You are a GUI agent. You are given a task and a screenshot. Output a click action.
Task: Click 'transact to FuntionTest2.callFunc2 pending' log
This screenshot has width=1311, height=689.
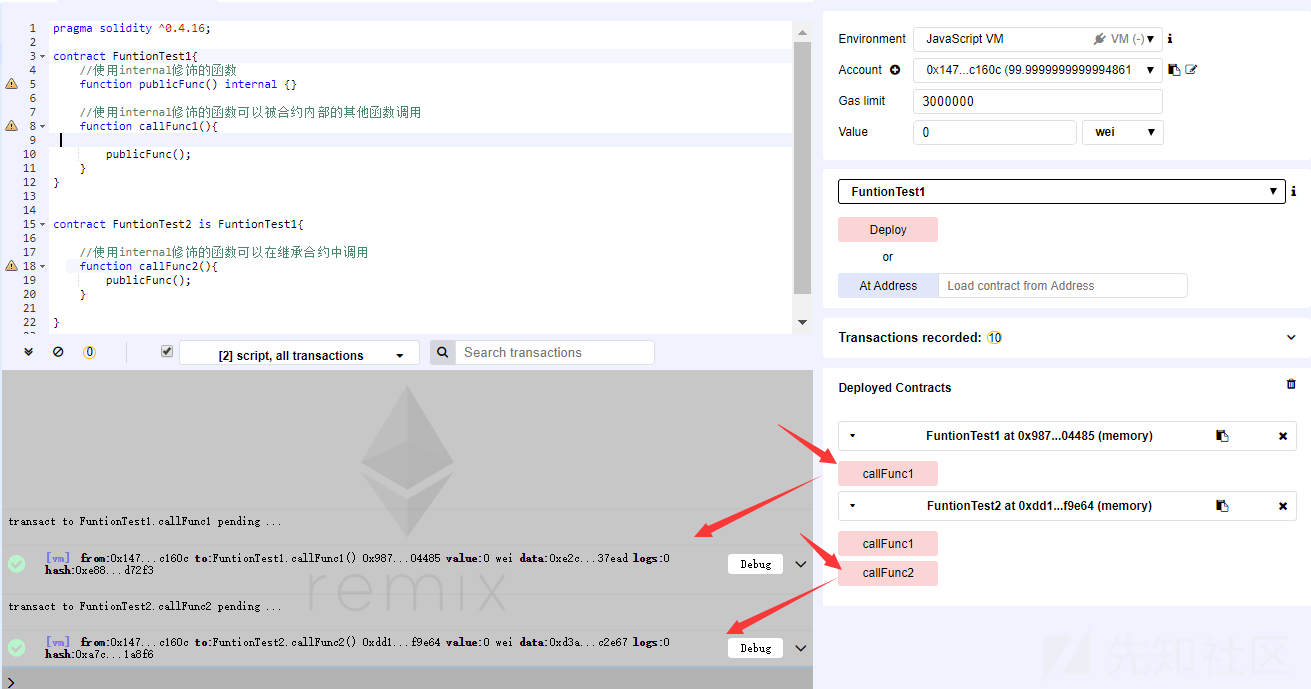pos(145,607)
